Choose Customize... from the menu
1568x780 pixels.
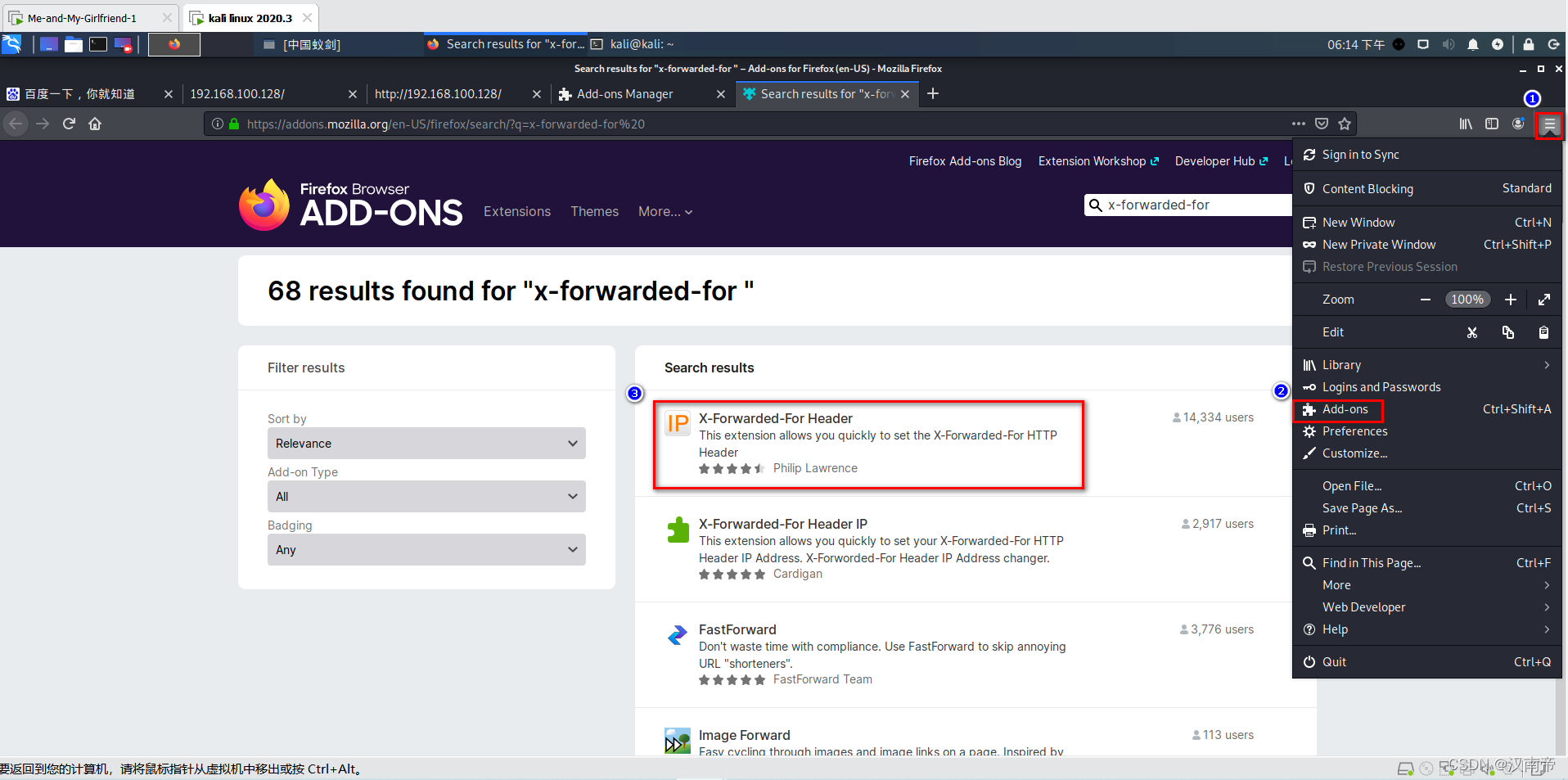(x=1427, y=453)
